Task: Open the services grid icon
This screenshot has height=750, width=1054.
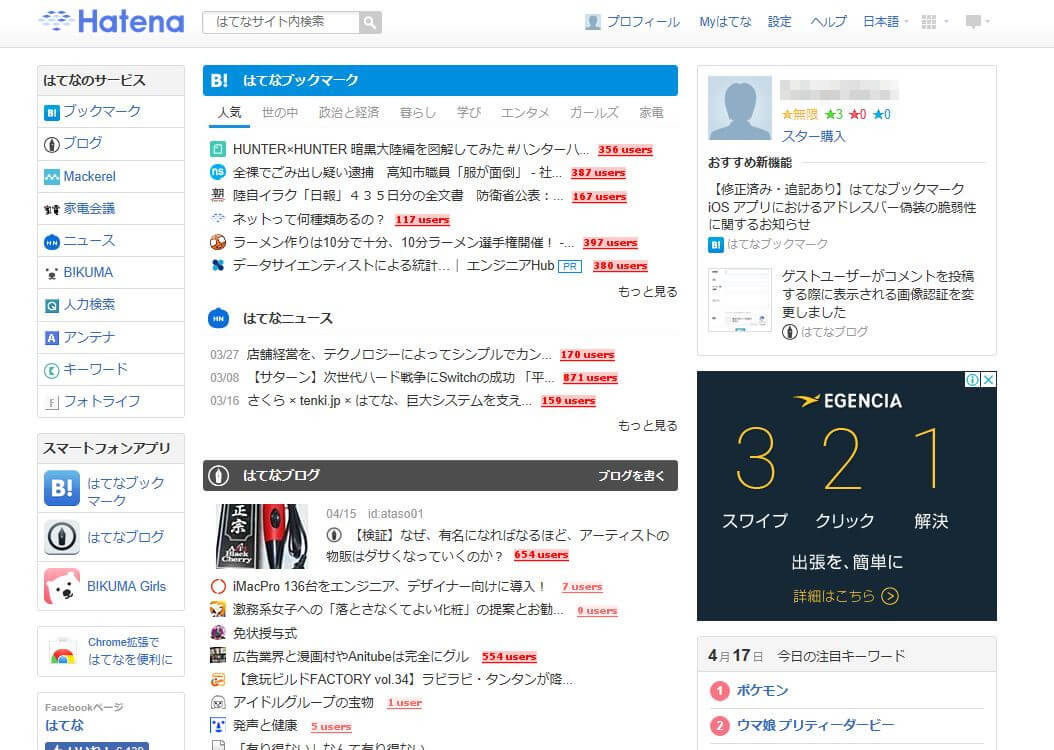Action: 928,22
